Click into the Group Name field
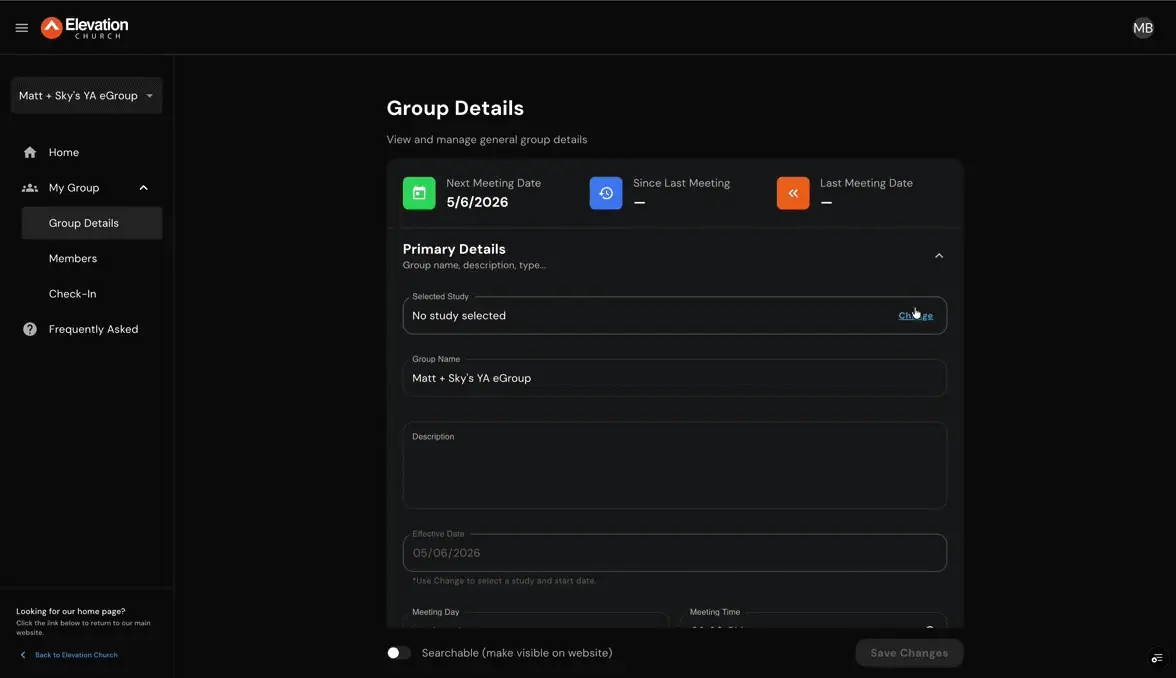The image size is (1176, 678). (x=674, y=378)
